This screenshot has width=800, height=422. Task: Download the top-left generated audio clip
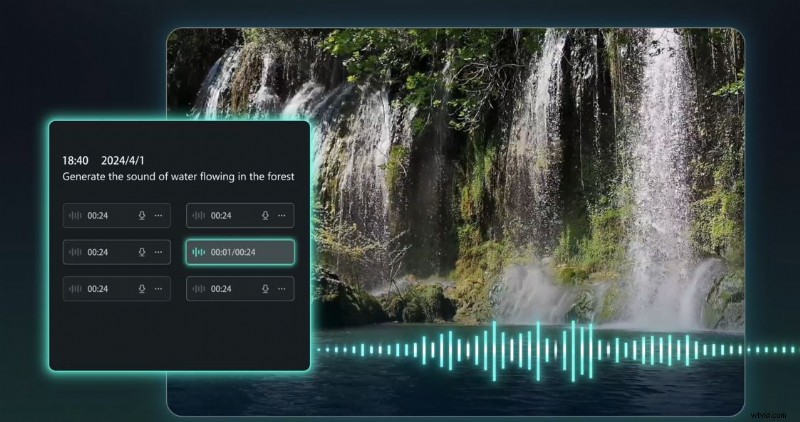tap(142, 216)
